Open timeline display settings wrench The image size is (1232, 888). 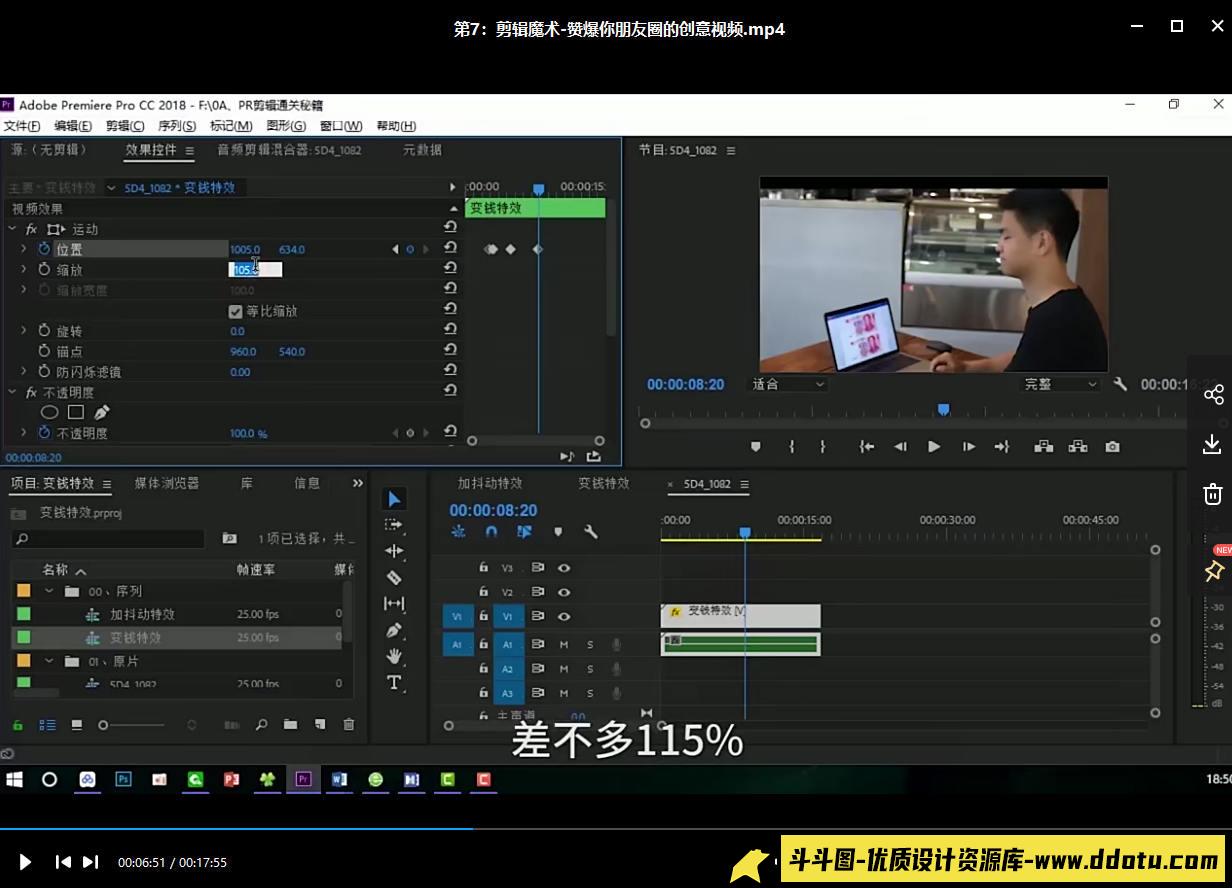[590, 532]
